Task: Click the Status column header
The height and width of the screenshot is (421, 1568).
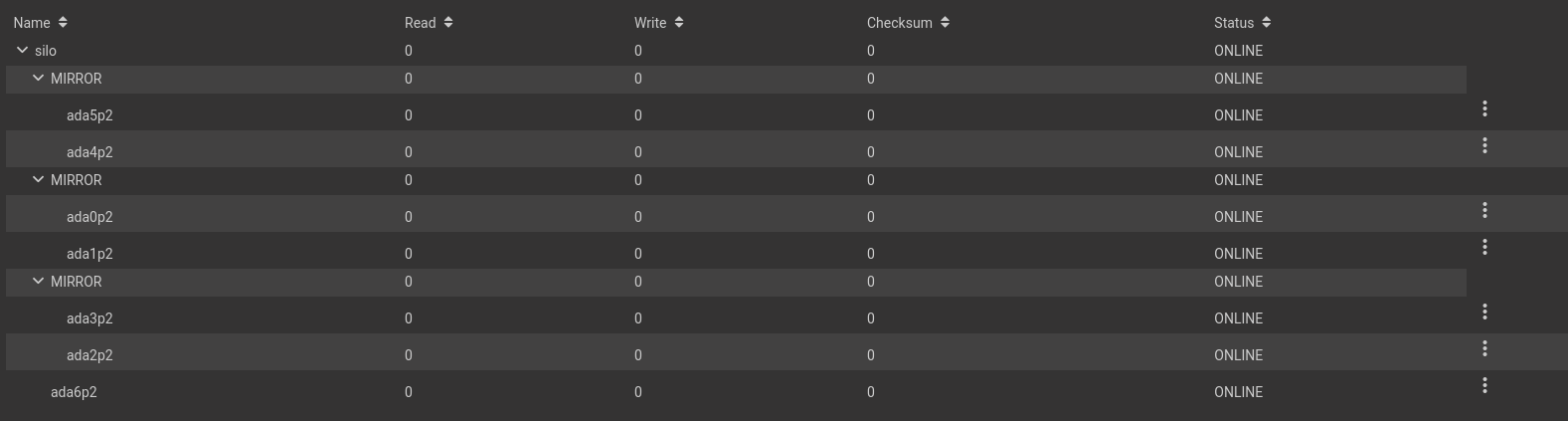Action: 1234,23
